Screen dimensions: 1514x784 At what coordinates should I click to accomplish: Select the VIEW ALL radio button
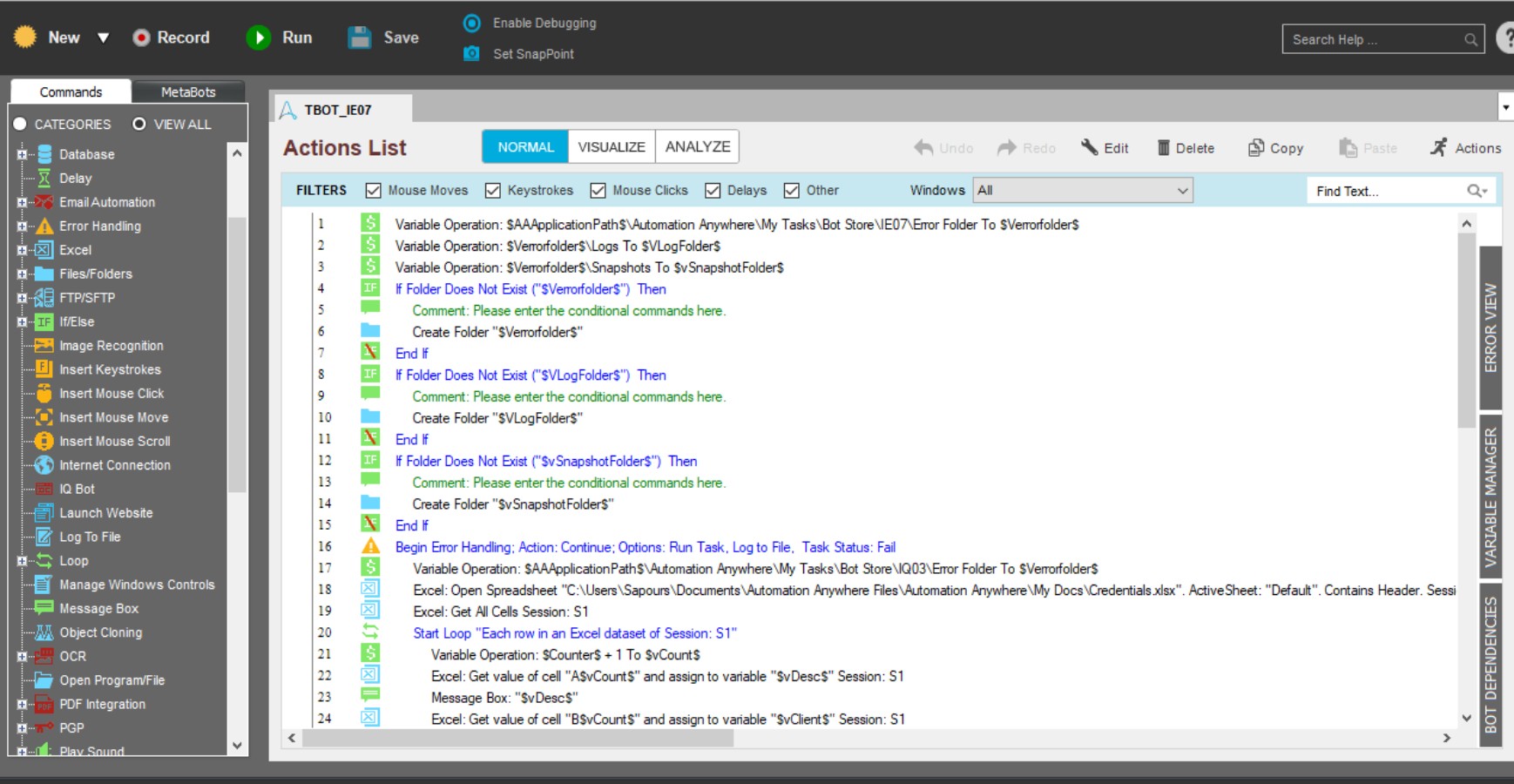point(139,124)
